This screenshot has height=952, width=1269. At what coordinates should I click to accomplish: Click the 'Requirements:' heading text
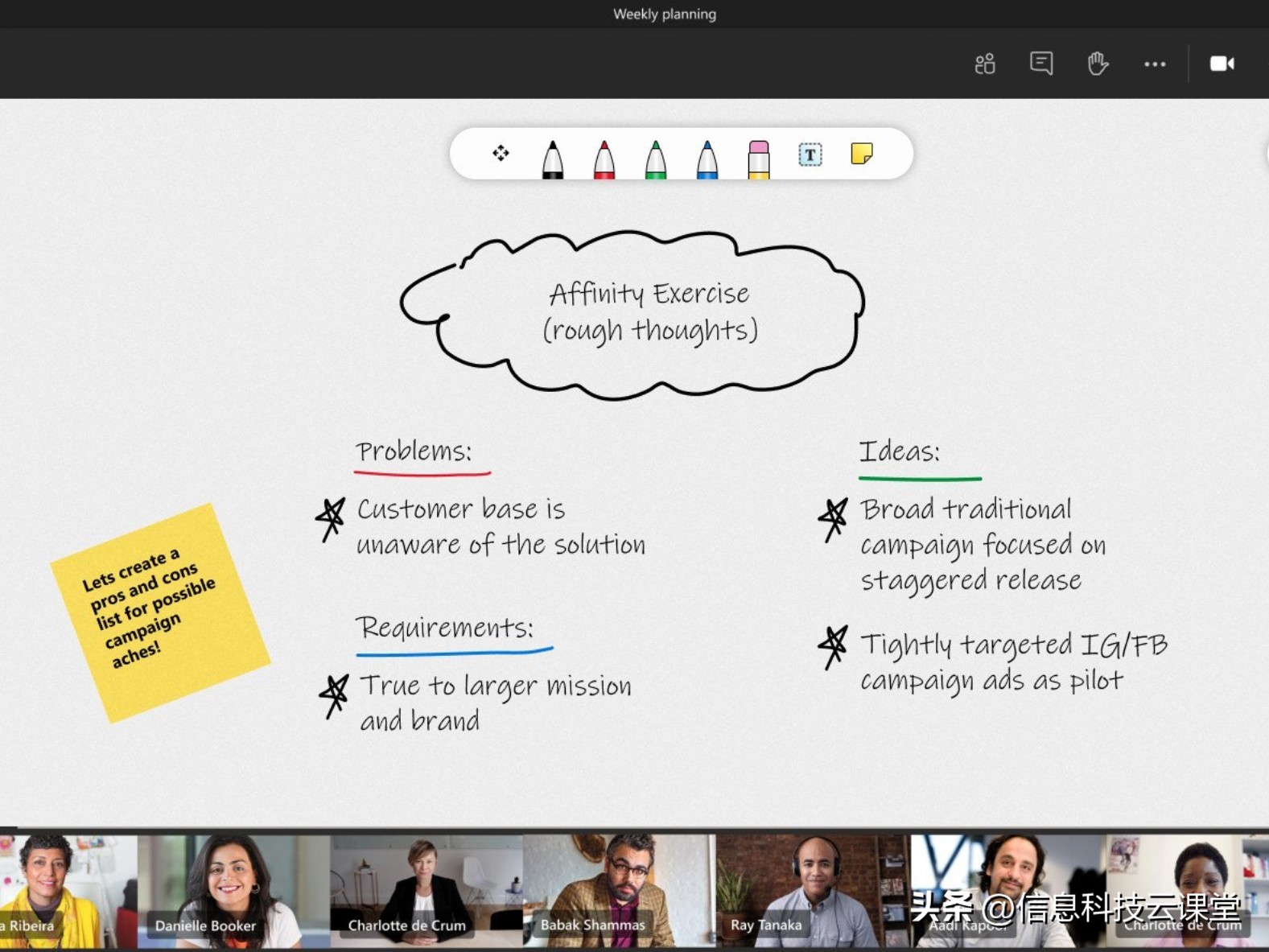[445, 627]
